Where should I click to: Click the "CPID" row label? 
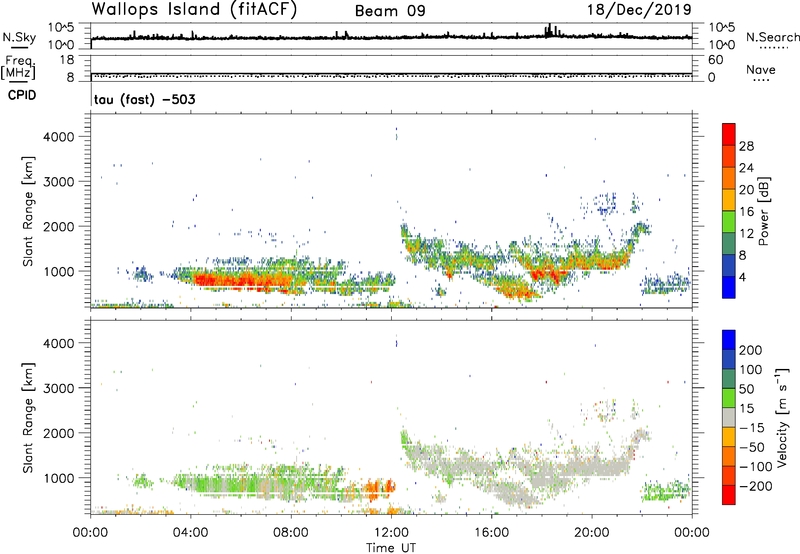click(x=21, y=95)
